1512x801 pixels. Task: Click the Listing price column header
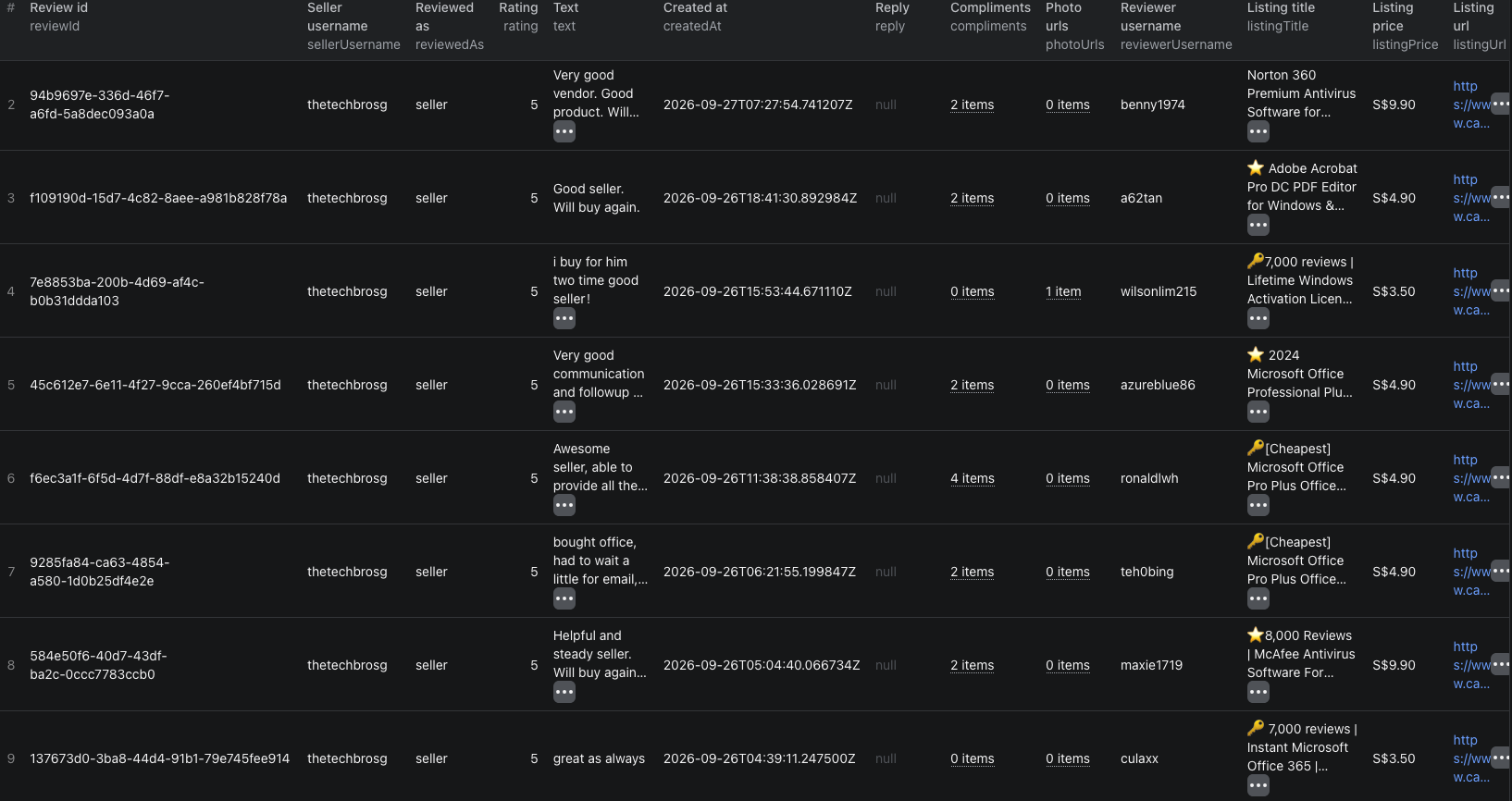[x=1405, y=26]
